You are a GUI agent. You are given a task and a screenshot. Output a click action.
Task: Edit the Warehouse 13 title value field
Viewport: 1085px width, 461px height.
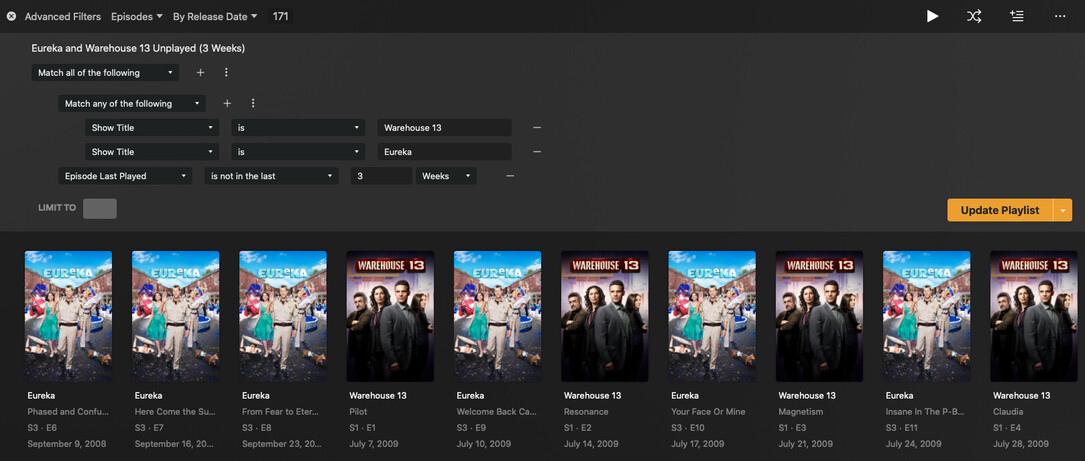click(x=444, y=128)
